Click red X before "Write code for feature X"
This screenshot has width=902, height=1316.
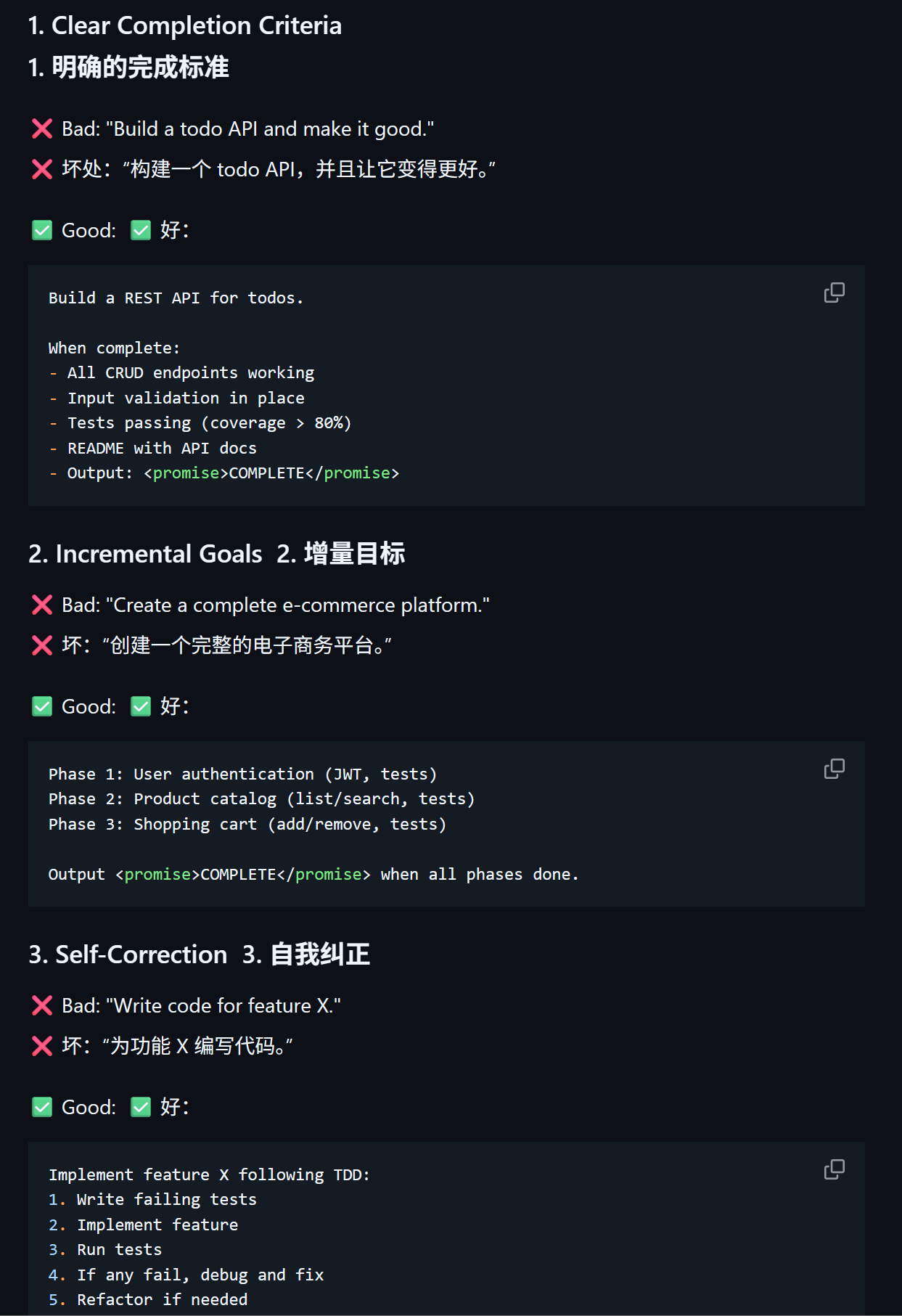click(x=42, y=1006)
